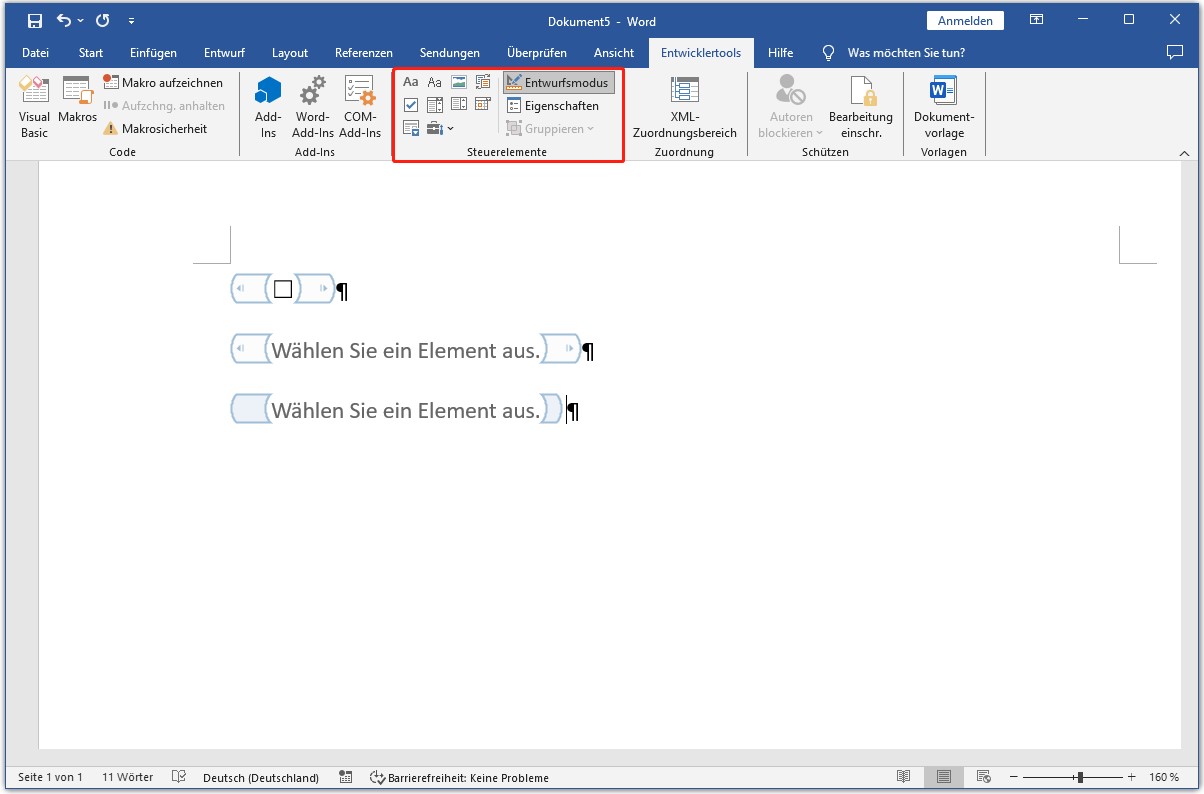This screenshot has width=1204, height=794.
Task: Select the Makros icon
Action: coord(77,105)
